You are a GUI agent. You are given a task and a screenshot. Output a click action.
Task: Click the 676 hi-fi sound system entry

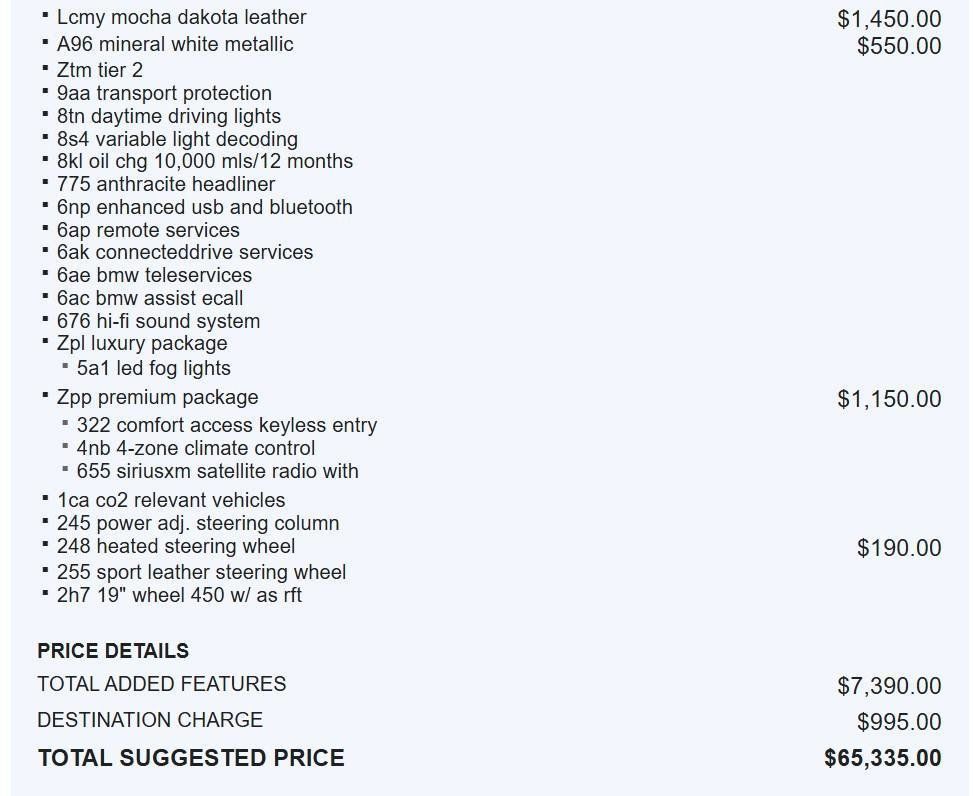coord(158,321)
